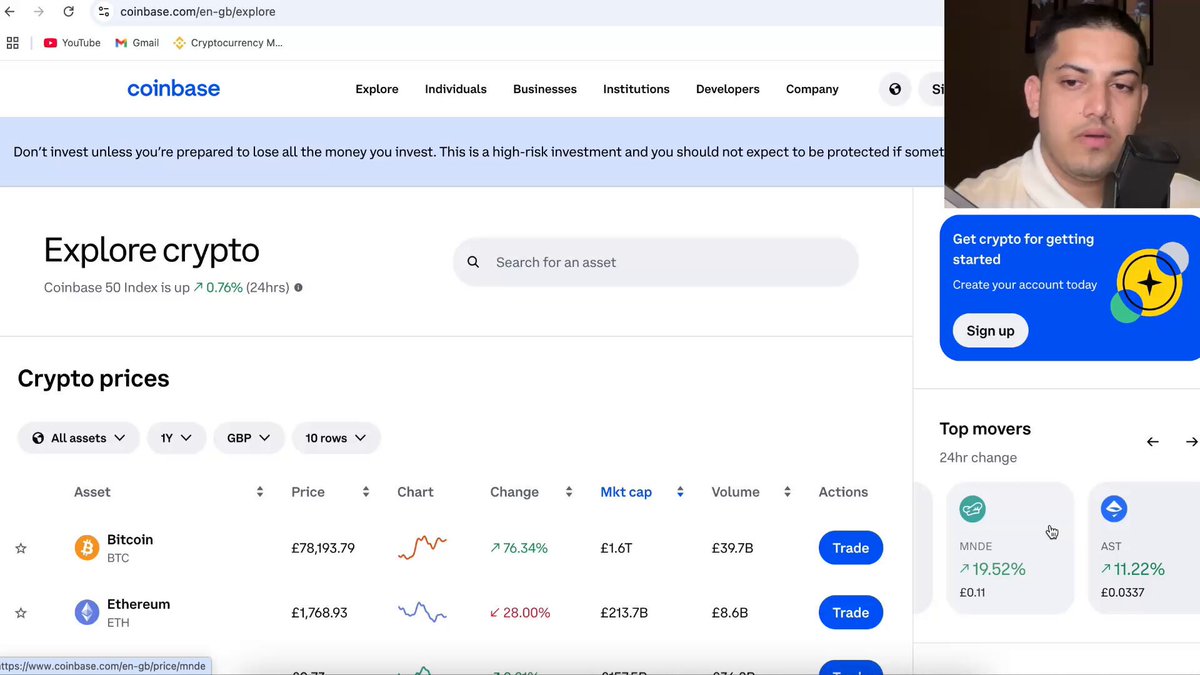The width and height of the screenshot is (1200, 675).
Task: Open the Individuals menu
Action: click(x=456, y=89)
